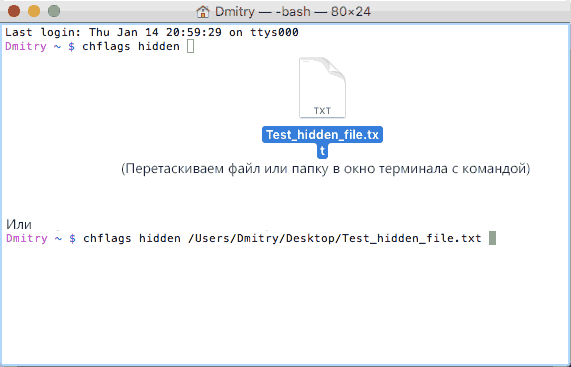Viewport: 571px width, 367px height.
Task: Click the first 'Dmitry ~ $' prompt
Action: click(40, 47)
